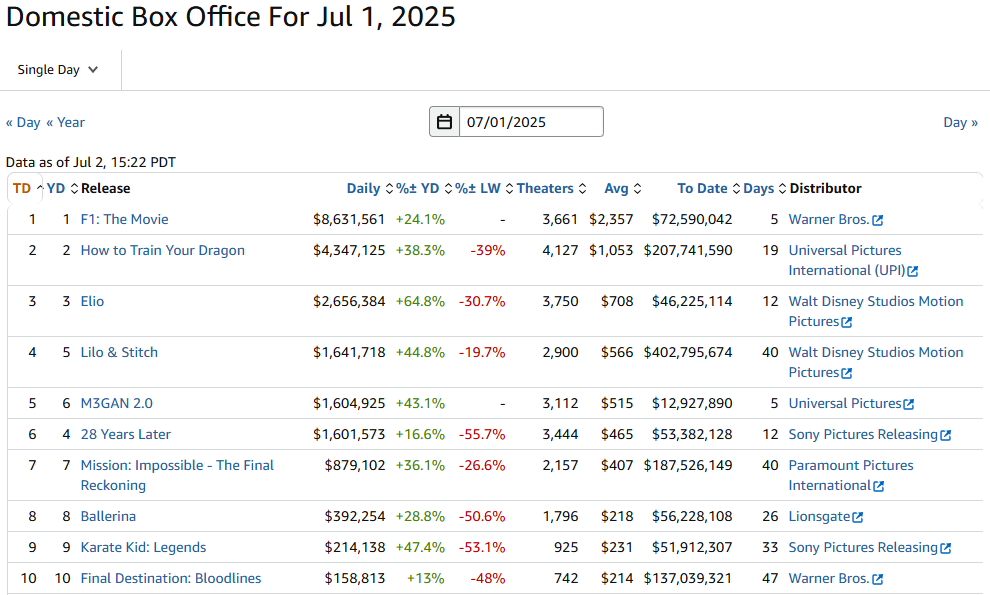Sort table by Theaters column
The image size is (990, 595).
click(x=551, y=188)
